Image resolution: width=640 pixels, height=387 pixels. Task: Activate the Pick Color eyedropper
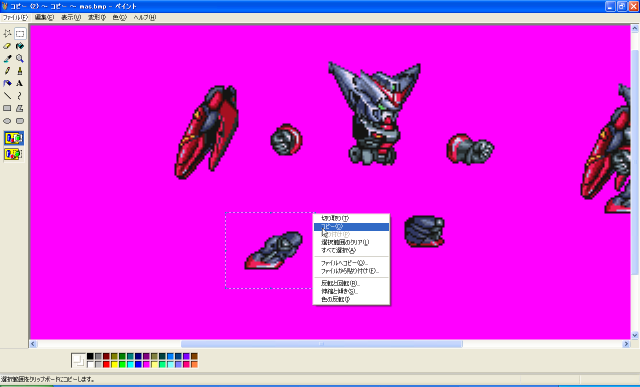point(7,59)
